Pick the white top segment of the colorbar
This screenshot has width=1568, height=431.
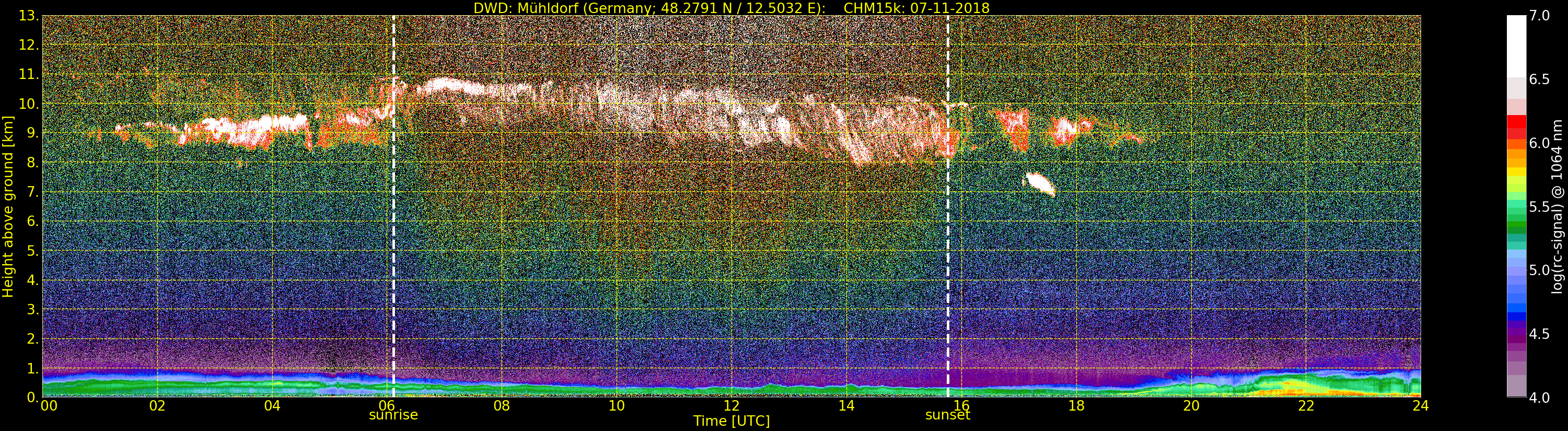tap(1516, 47)
